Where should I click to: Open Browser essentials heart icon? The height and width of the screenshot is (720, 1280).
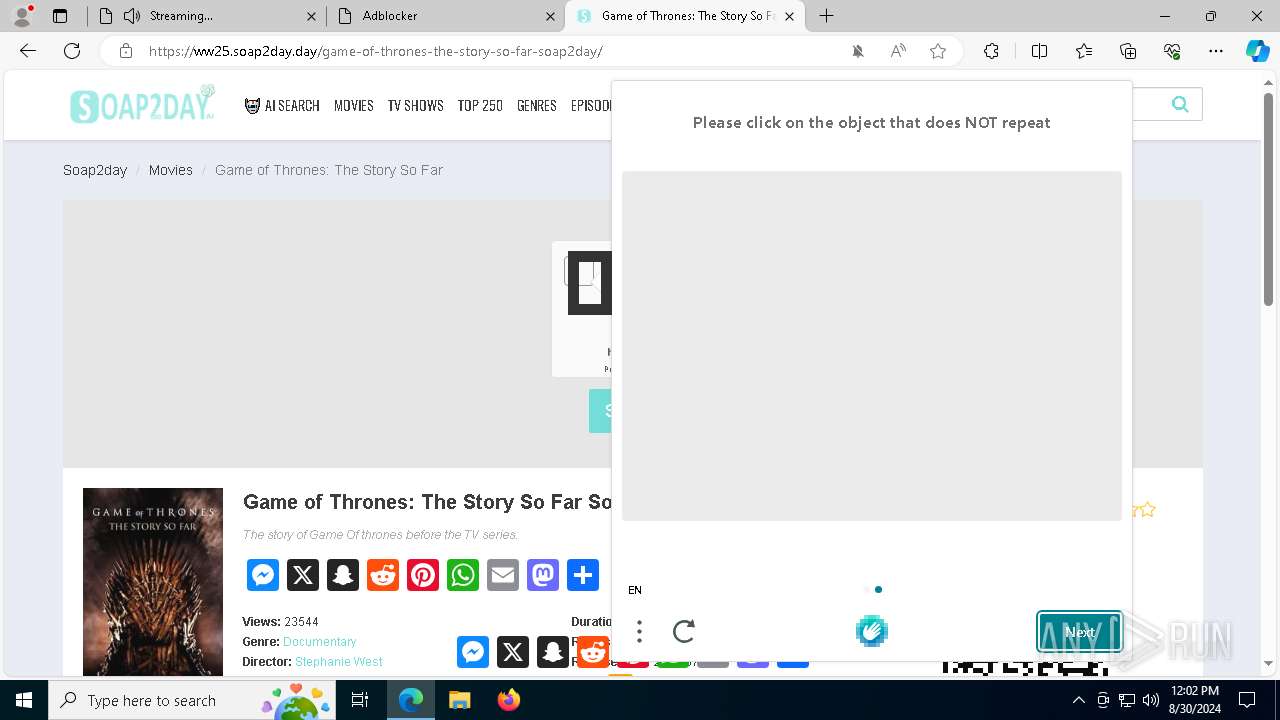pyautogui.click(x=1172, y=51)
